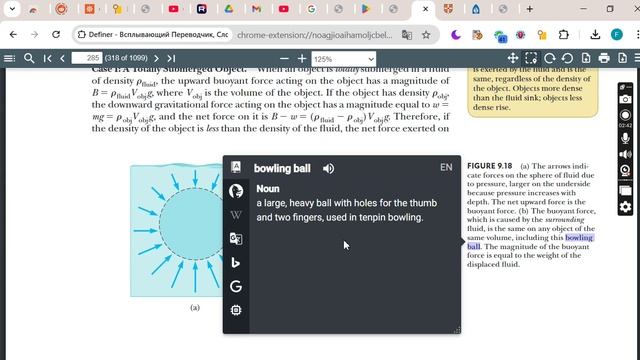Screen dimensions: 640x360
Task: Click the 'FIGURE 9.18' caption heading
Action: [489, 166]
